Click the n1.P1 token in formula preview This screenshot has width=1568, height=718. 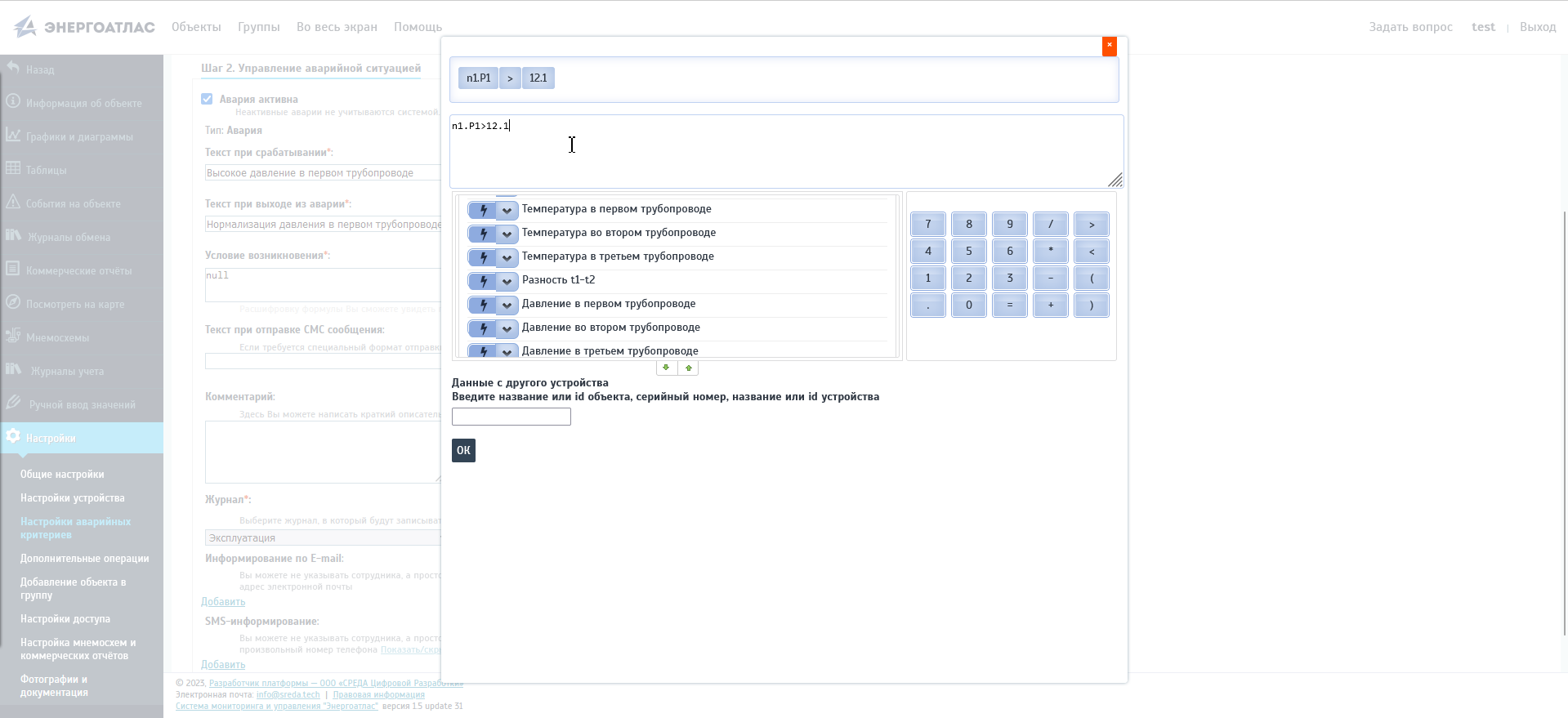tap(479, 78)
